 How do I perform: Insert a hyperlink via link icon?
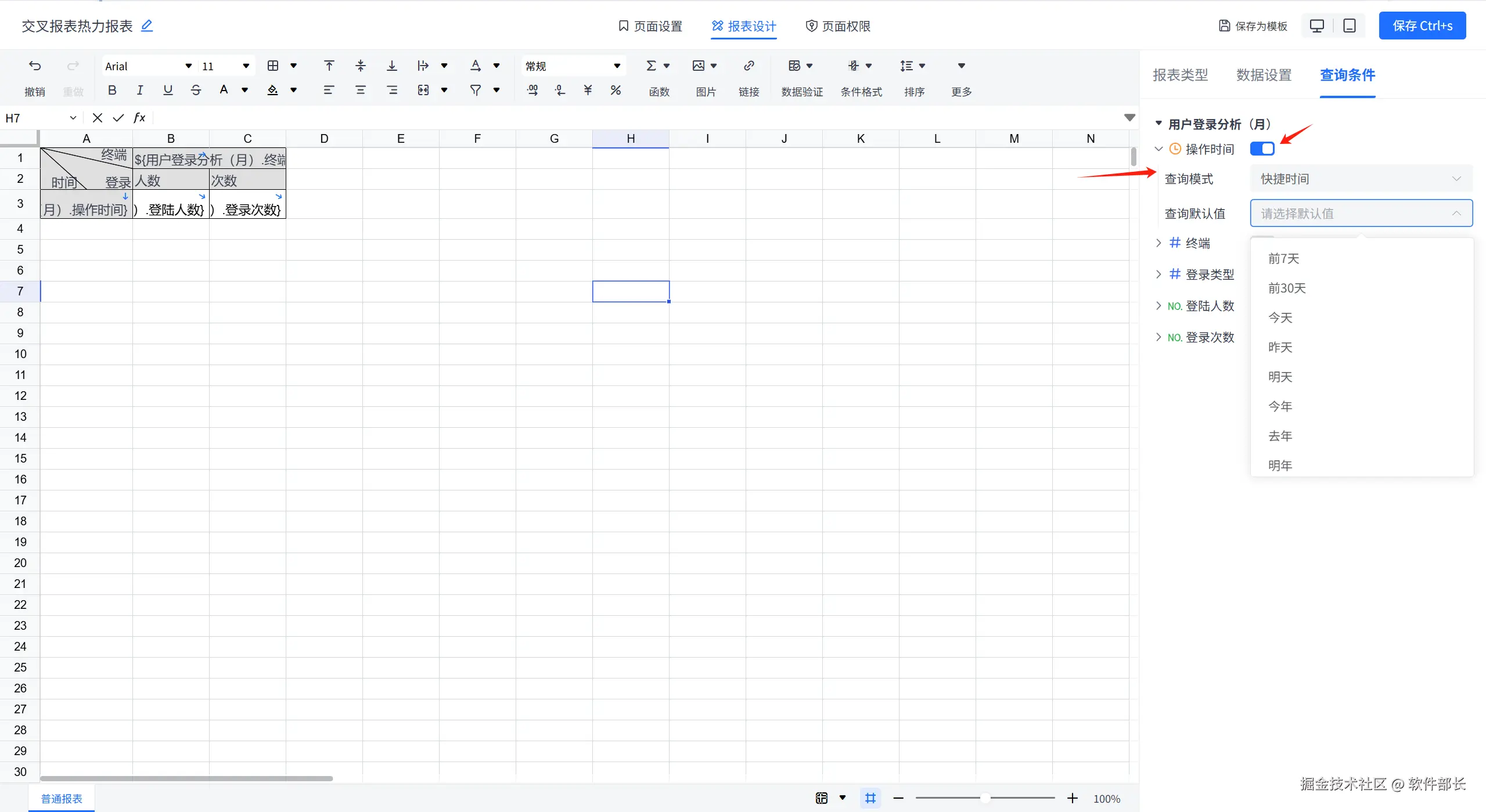point(749,66)
